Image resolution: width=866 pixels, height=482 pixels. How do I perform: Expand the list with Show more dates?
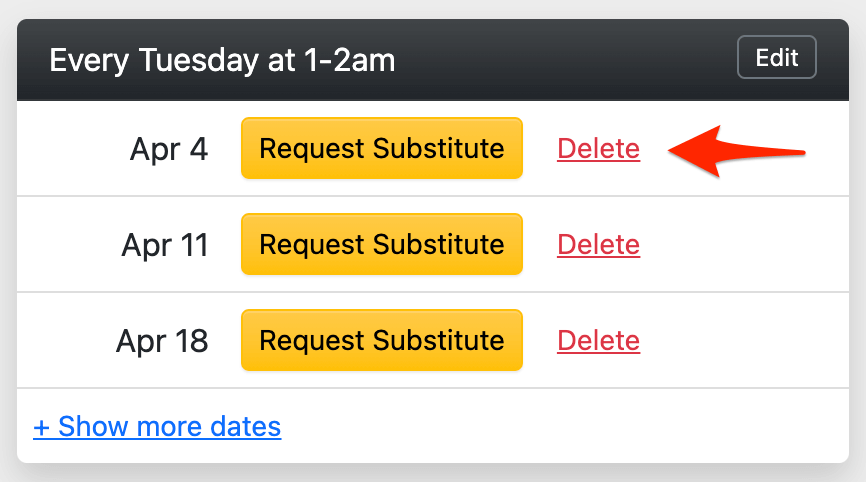[x=157, y=427]
